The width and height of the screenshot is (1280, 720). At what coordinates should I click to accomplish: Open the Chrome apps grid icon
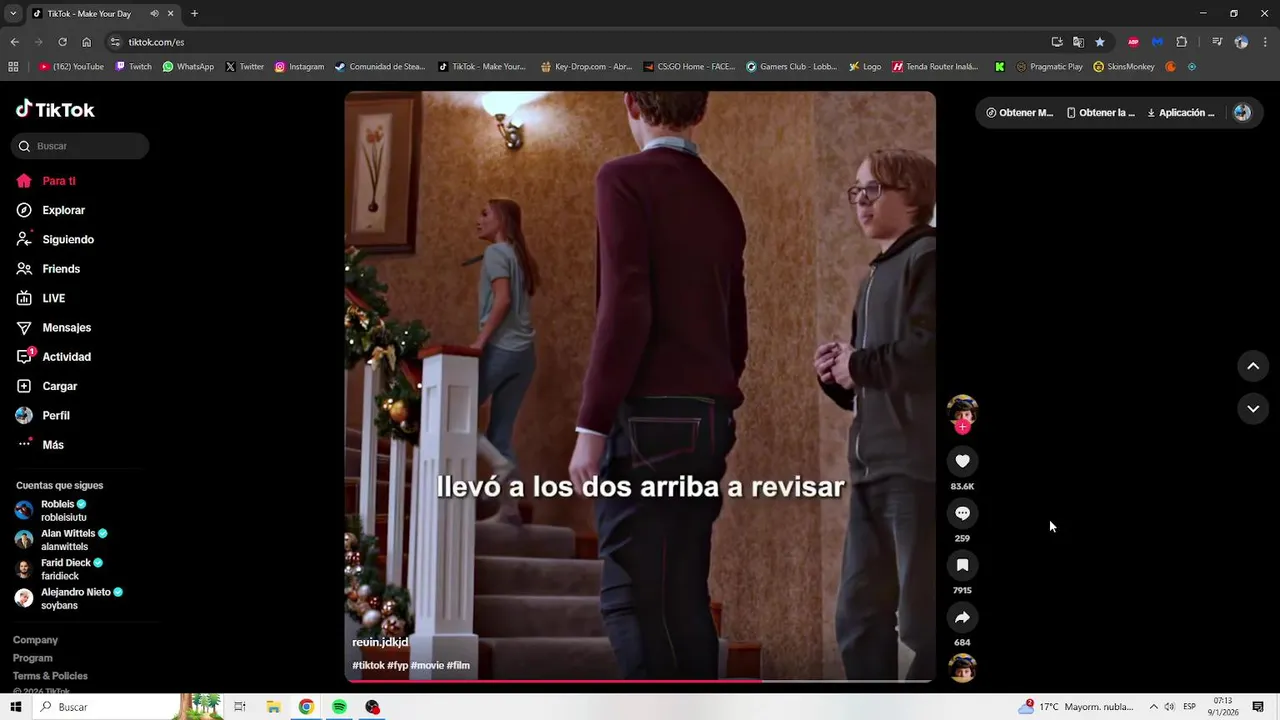tap(13, 67)
